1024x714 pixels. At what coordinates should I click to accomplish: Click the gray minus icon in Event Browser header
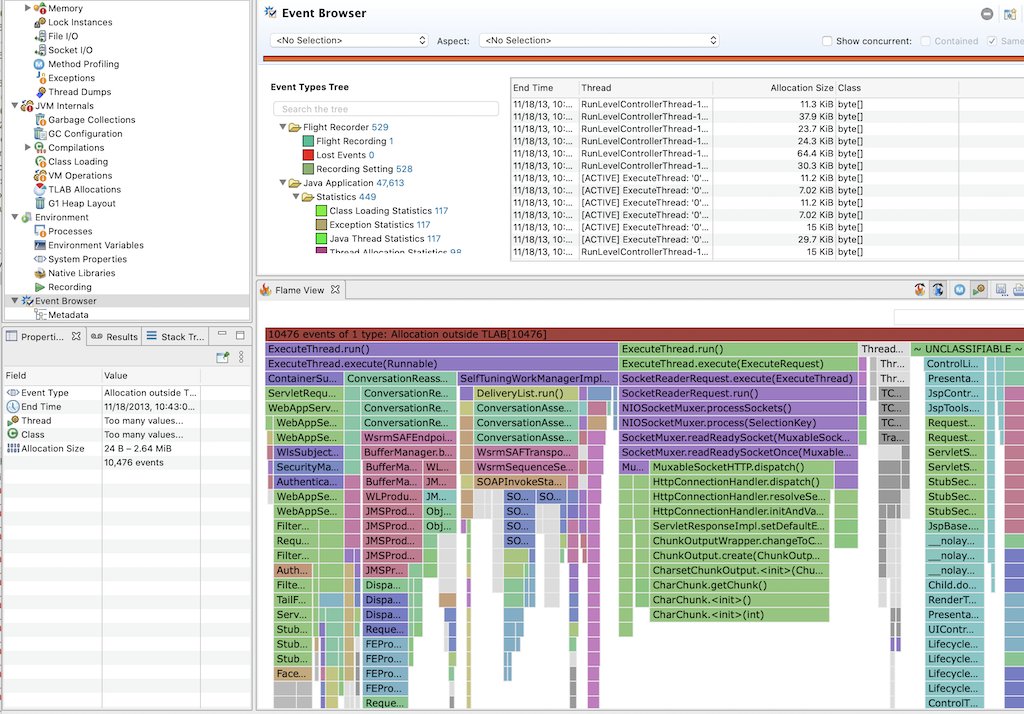987,14
